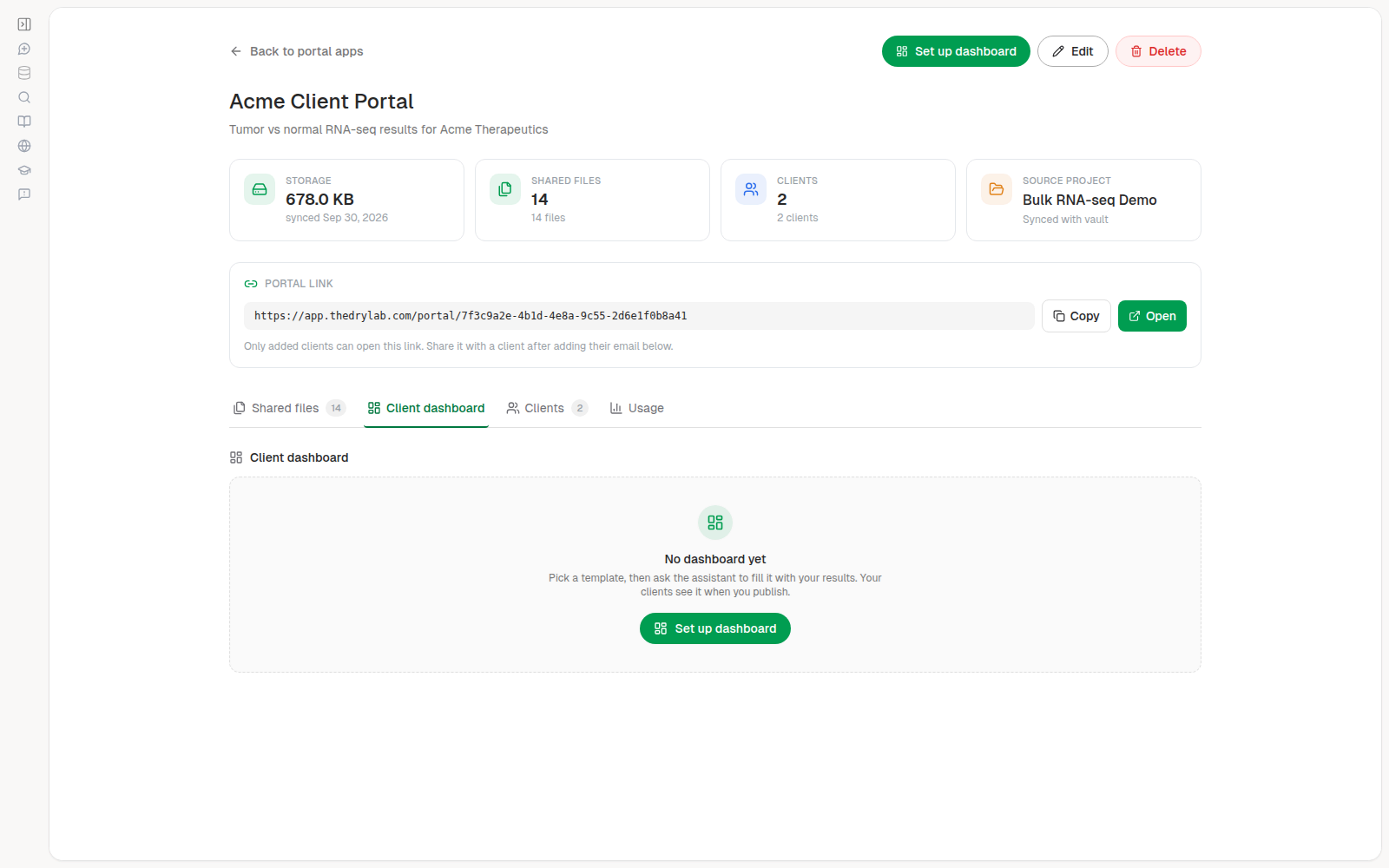Open the database icon in the sidebar
1389x868 pixels.
click(24, 73)
